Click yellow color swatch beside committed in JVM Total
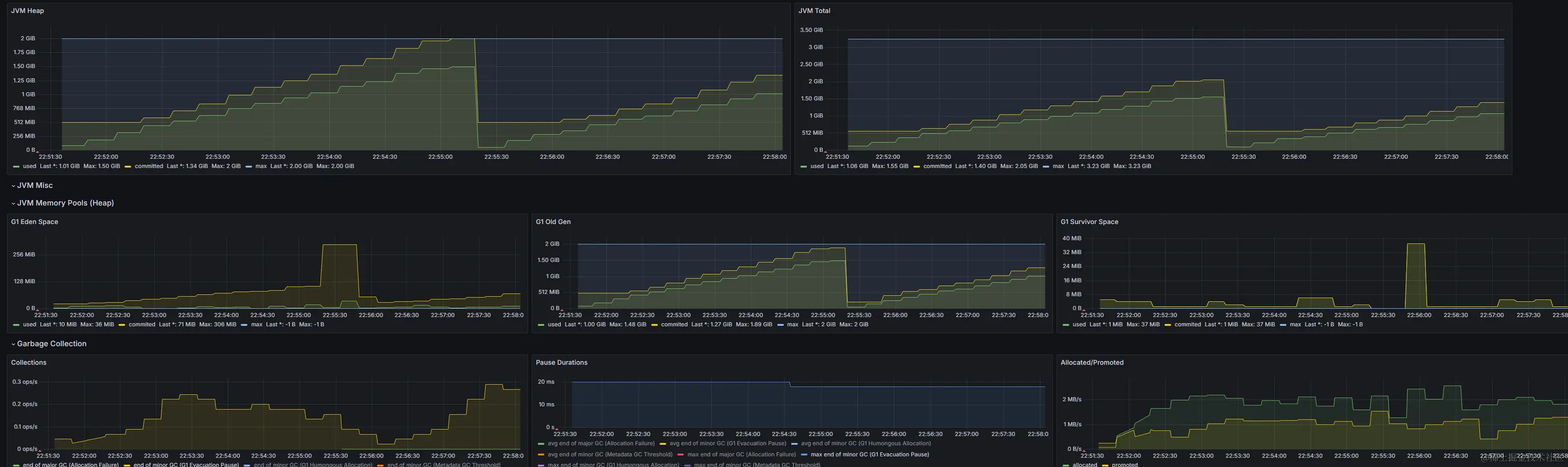 pyautogui.click(x=917, y=166)
